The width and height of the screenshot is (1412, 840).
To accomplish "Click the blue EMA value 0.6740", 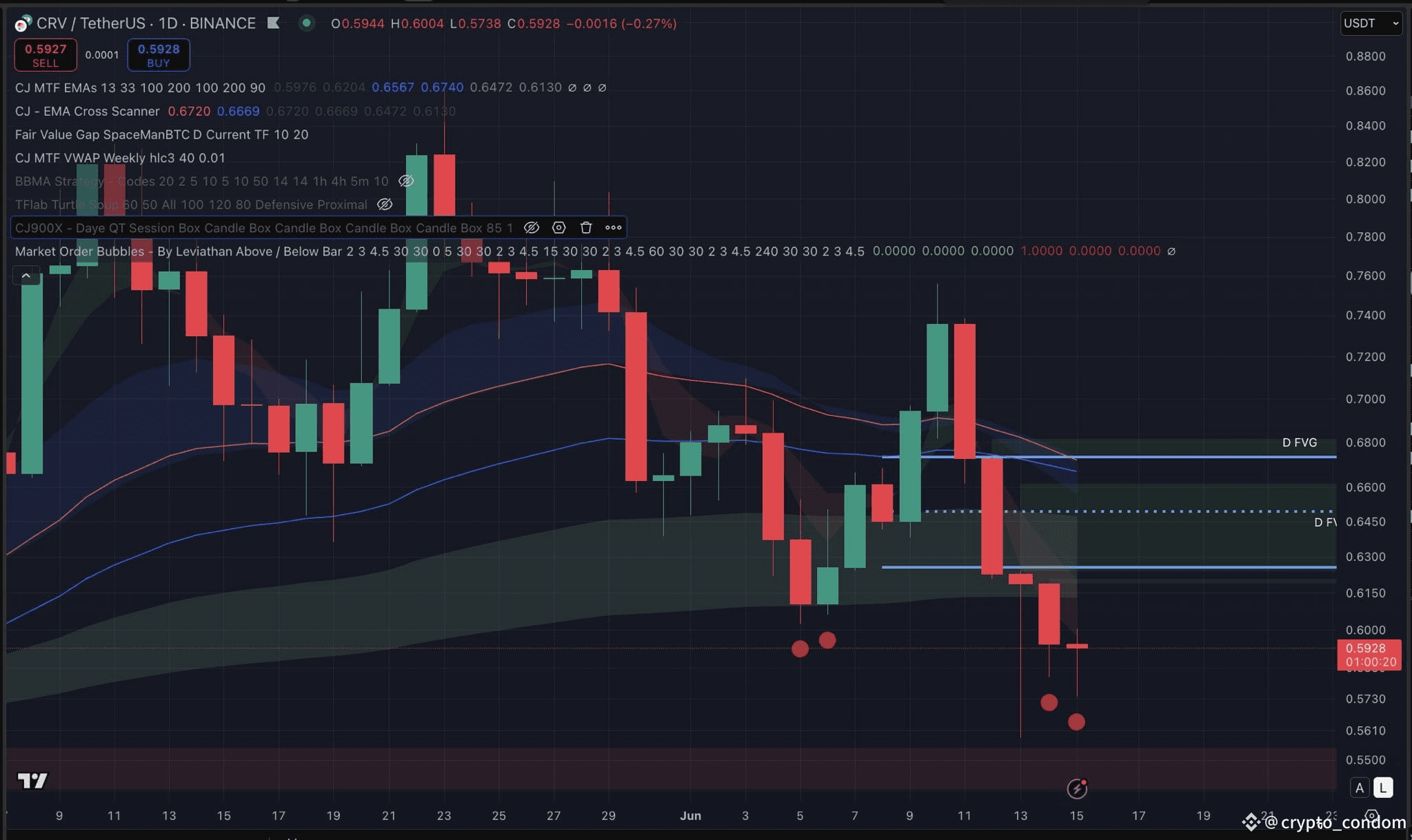I will [442, 88].
